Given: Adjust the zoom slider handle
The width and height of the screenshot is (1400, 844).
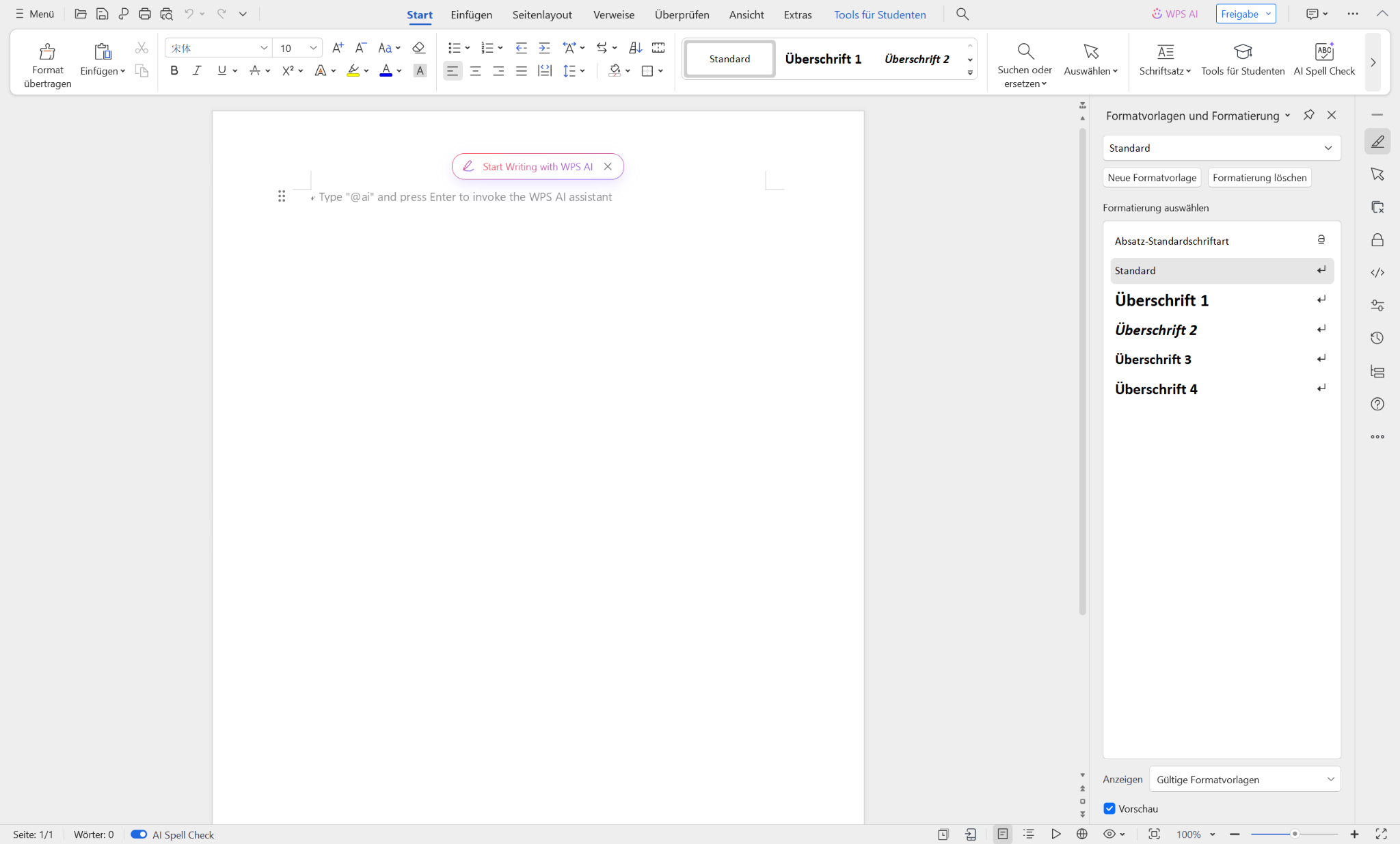Looking at the screenshot, I should coord(1294,834).
